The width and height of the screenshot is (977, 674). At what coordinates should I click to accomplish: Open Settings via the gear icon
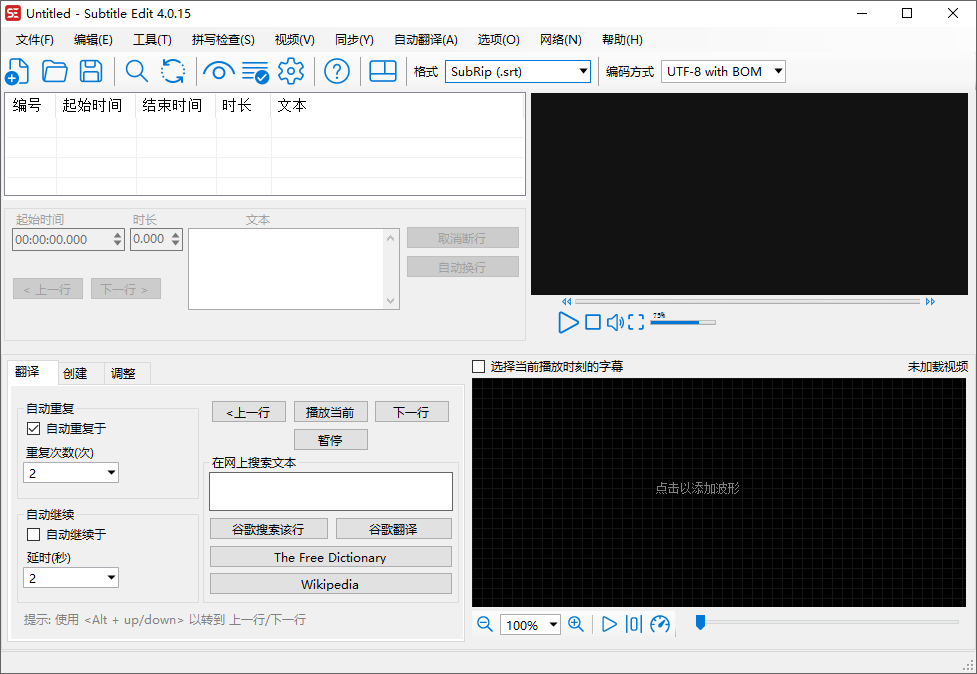[x=290, y=70]
